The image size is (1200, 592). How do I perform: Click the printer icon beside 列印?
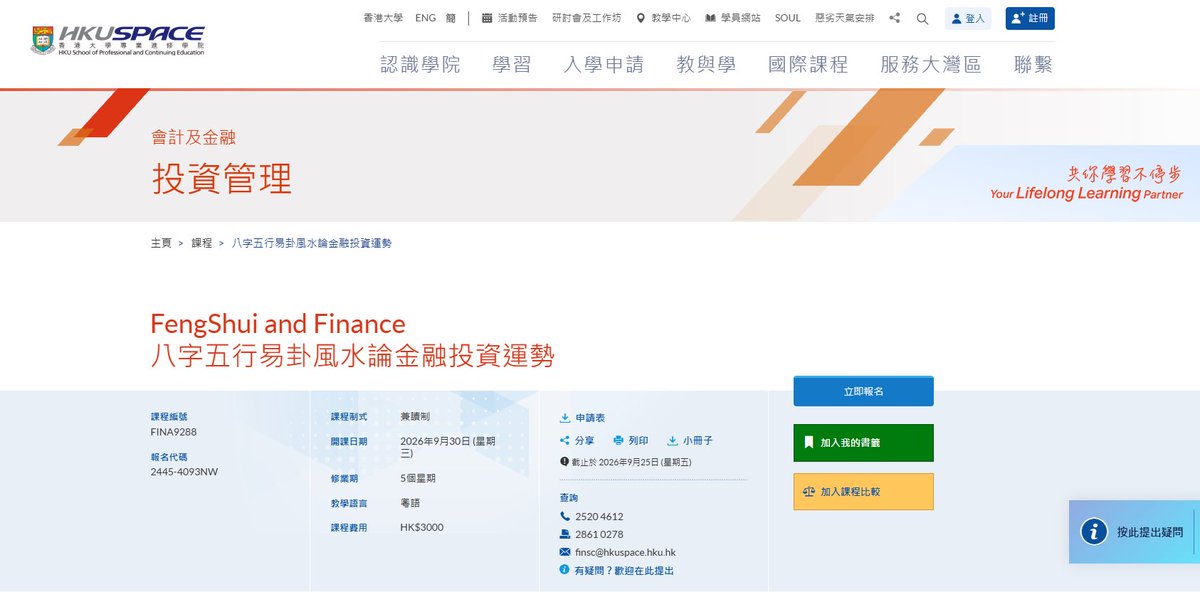click(x=618, y=440)
